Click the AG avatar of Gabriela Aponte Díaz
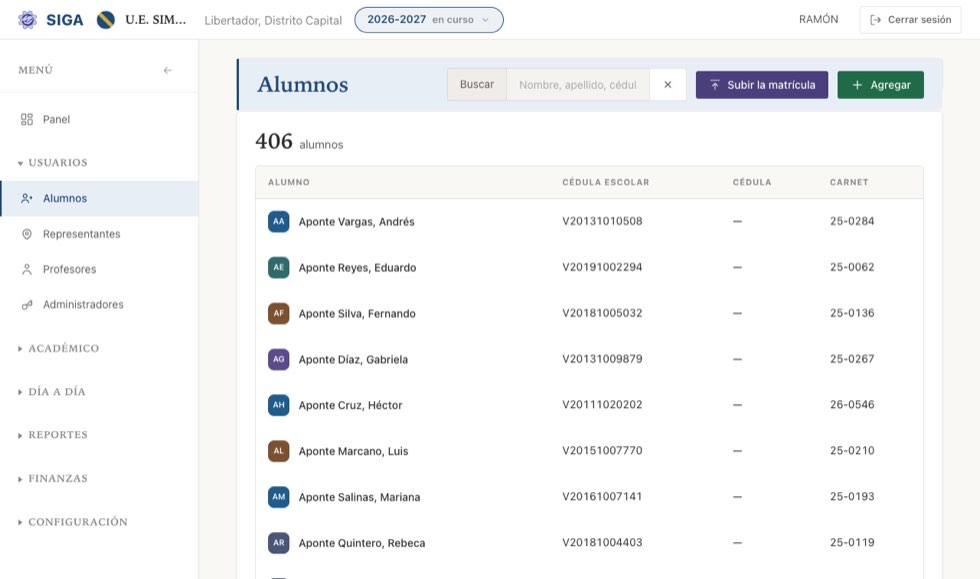980x579 pixels. [279, 360]
